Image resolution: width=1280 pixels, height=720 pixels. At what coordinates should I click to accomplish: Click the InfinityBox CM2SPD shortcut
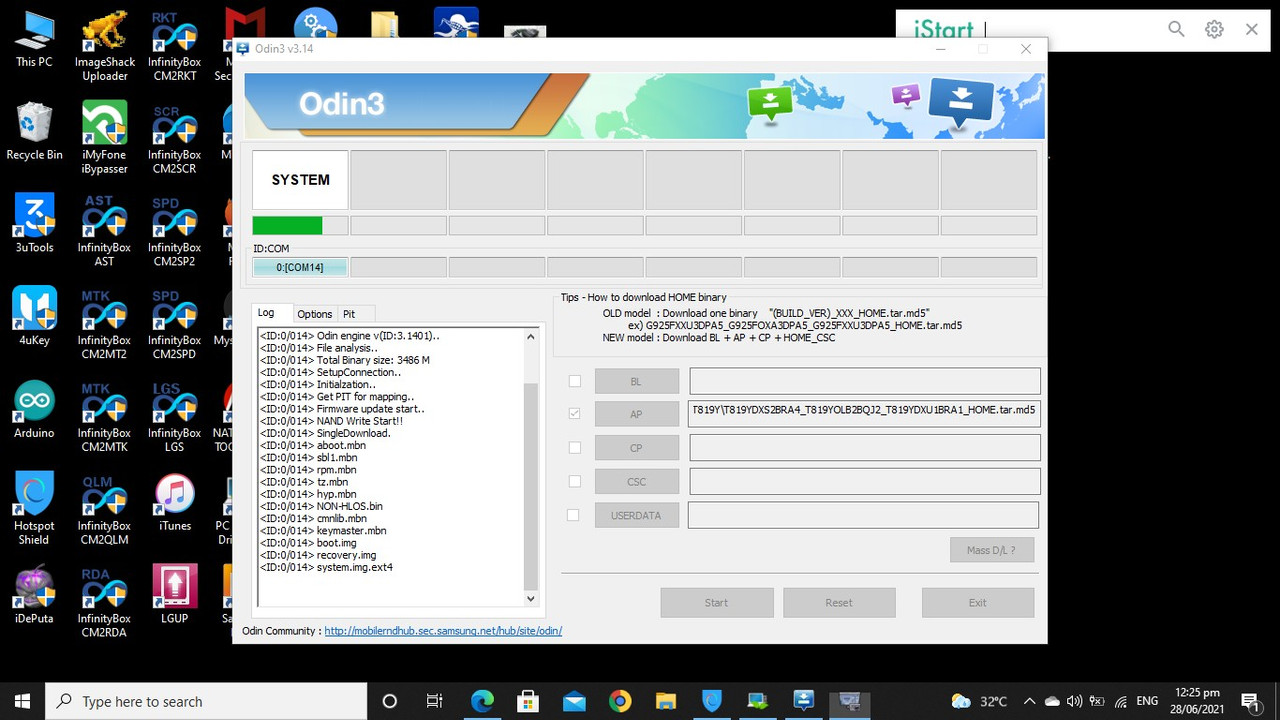(x=174, y=324)
